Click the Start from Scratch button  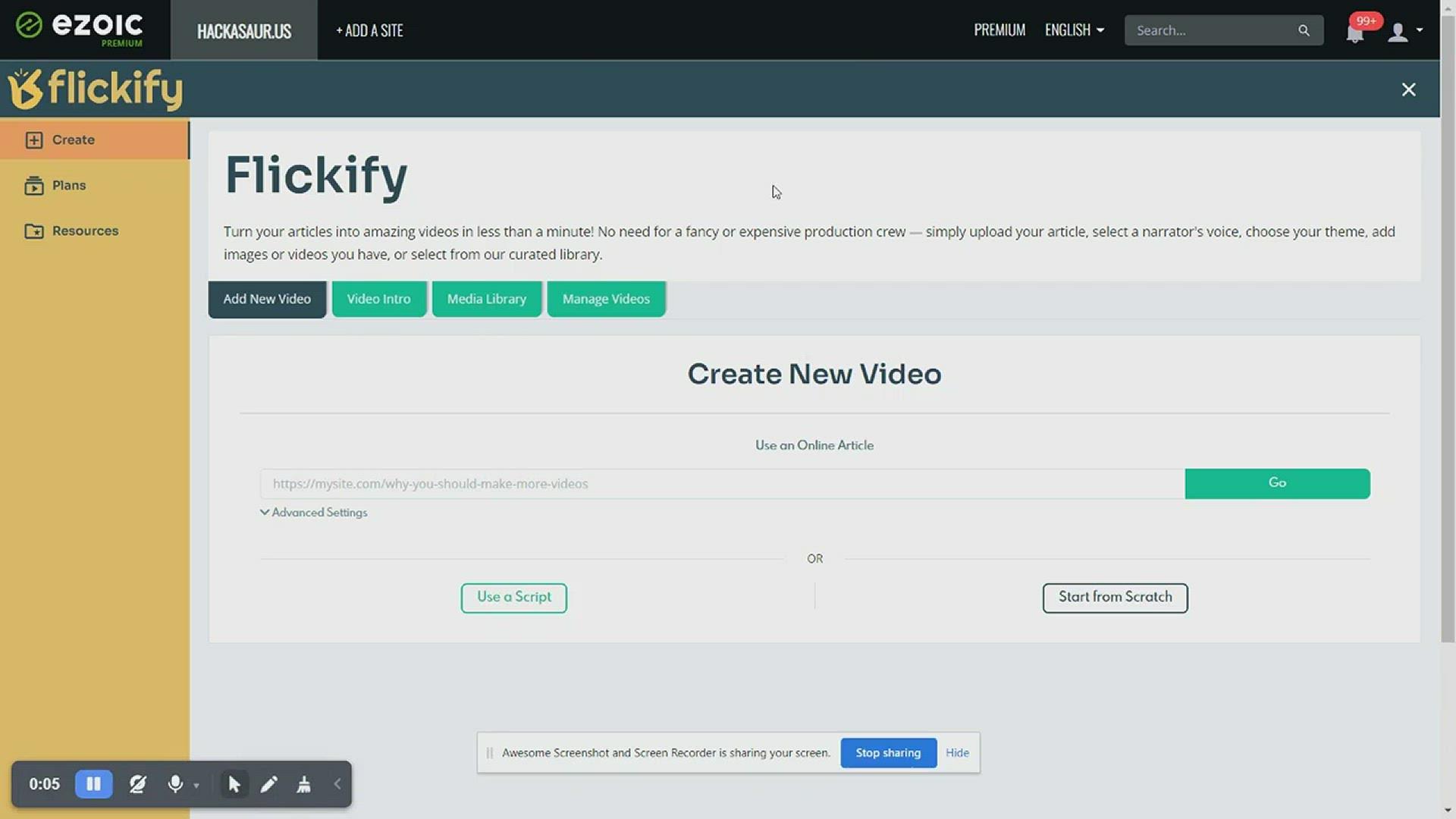(1115, 598)
